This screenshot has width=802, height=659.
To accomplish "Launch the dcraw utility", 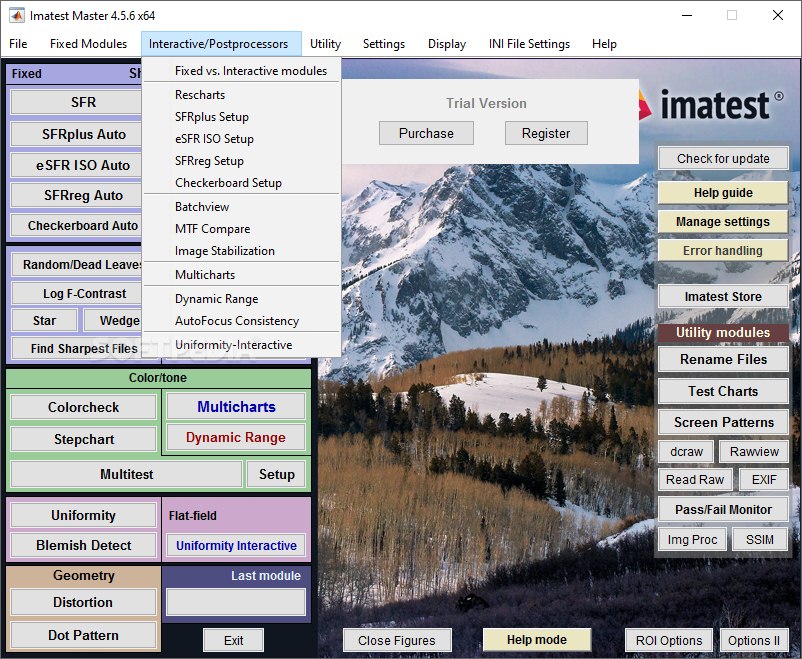I will (x=686, y=452).
